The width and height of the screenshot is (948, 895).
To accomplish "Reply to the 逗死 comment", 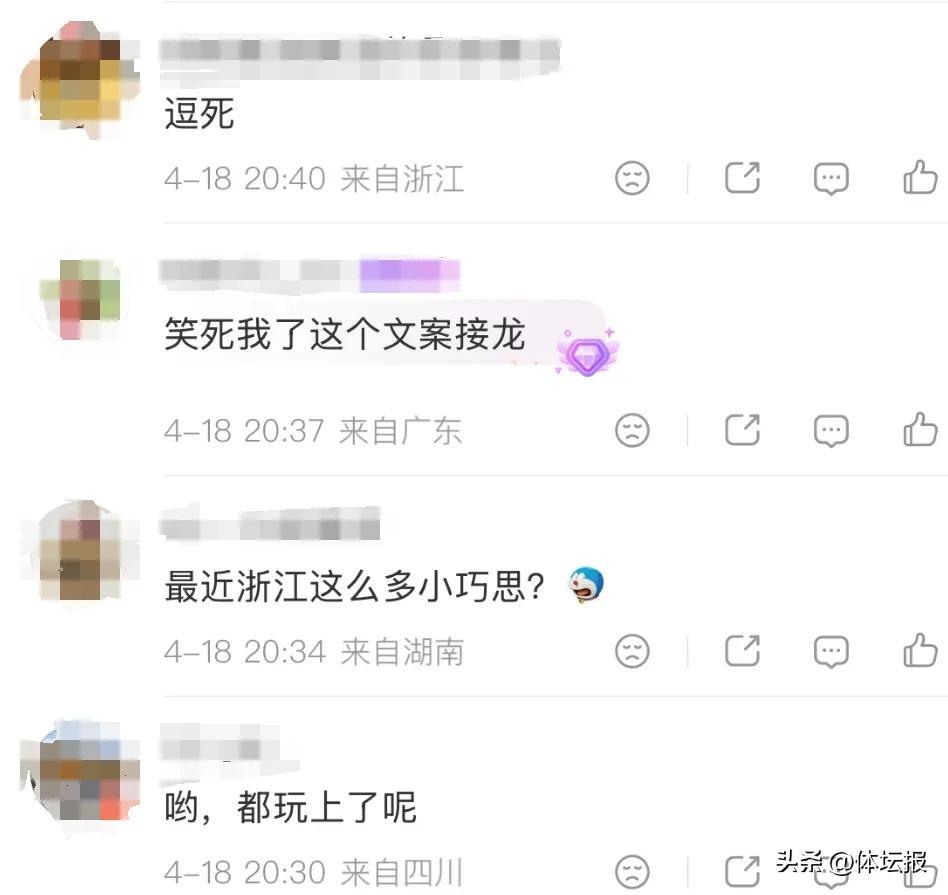I will [x=831, y=178].
